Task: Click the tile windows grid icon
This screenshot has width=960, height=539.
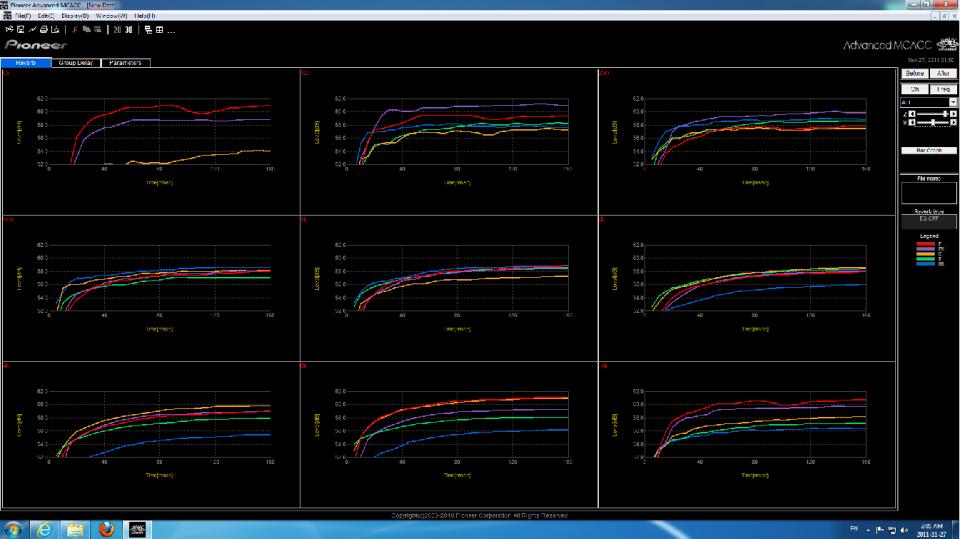Action: pyautogui.click(x=160, y=30)
